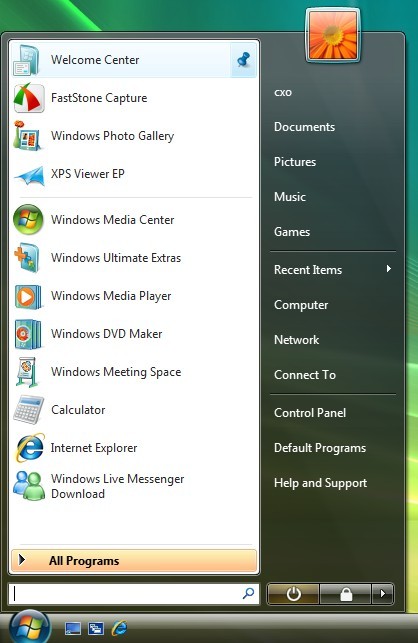Open shutdown options arrow beside the lock button

(383, 593)
